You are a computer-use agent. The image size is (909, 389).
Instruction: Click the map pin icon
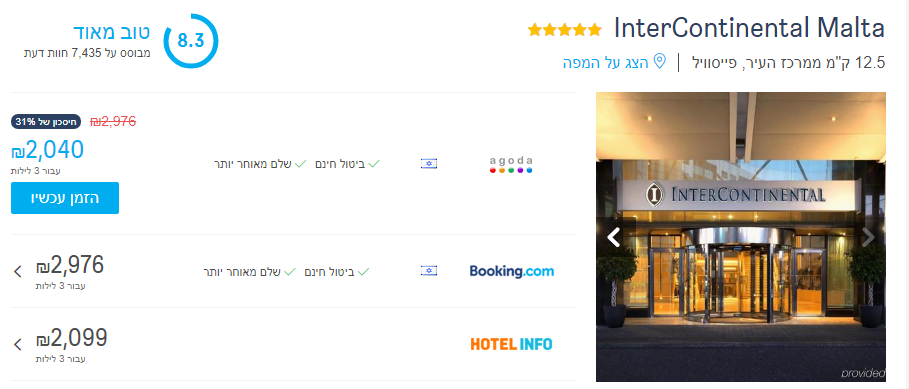point(660,61)
